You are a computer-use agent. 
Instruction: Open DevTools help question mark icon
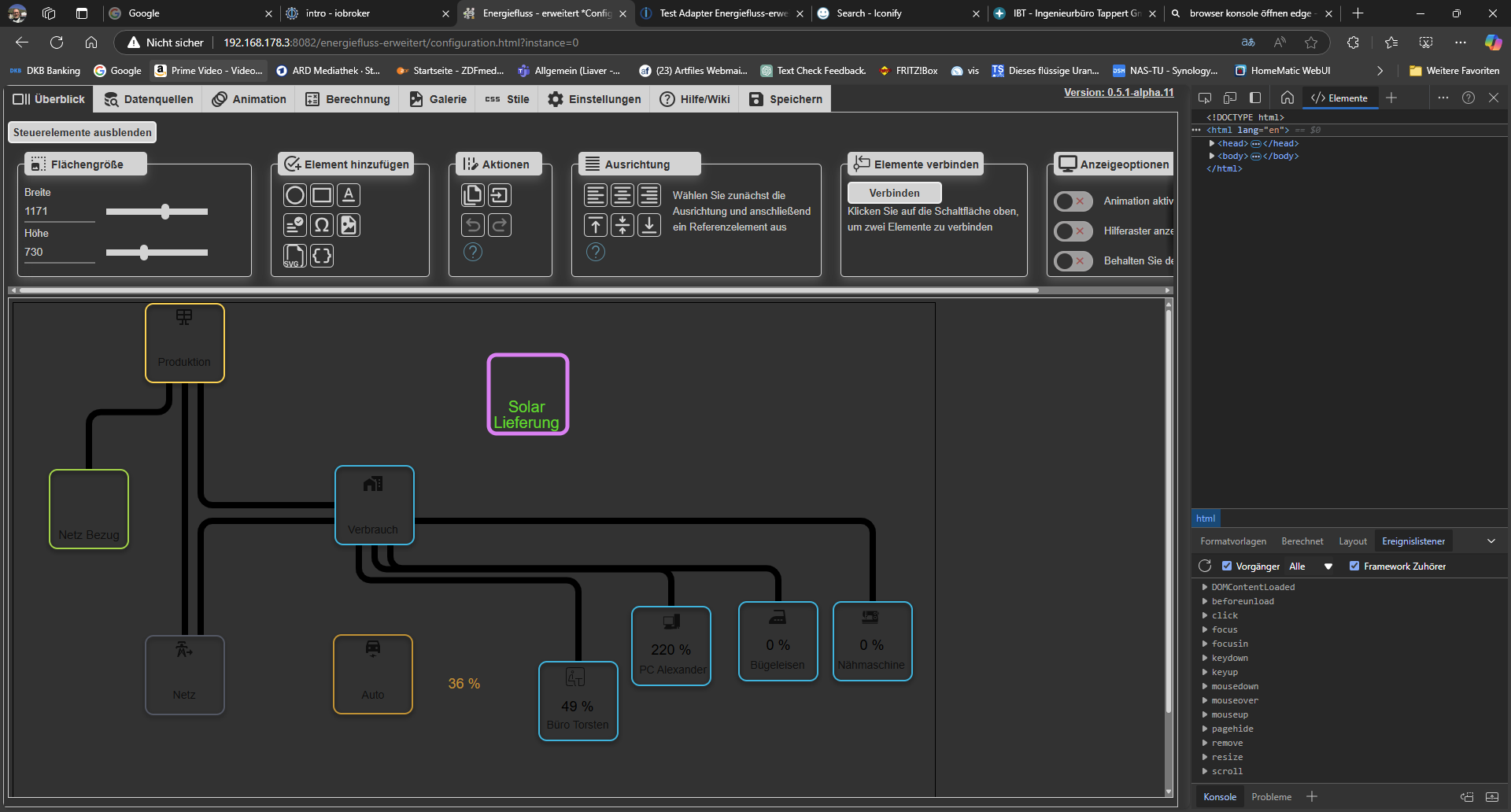(1469, 98)
